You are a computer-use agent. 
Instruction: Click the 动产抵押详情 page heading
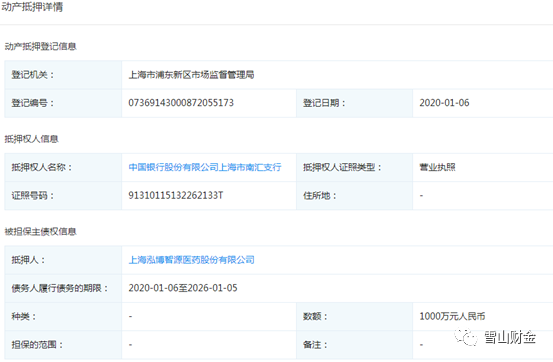tap(32, 7)
